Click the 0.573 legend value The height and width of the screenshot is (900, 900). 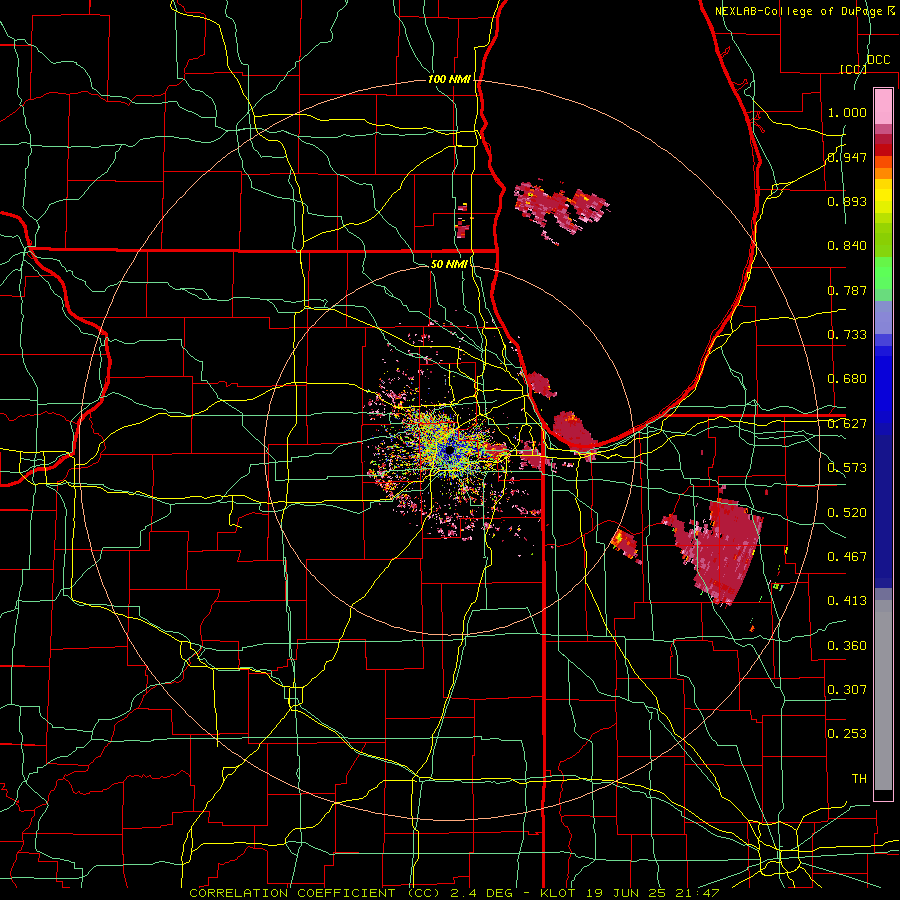pos(847,468)
